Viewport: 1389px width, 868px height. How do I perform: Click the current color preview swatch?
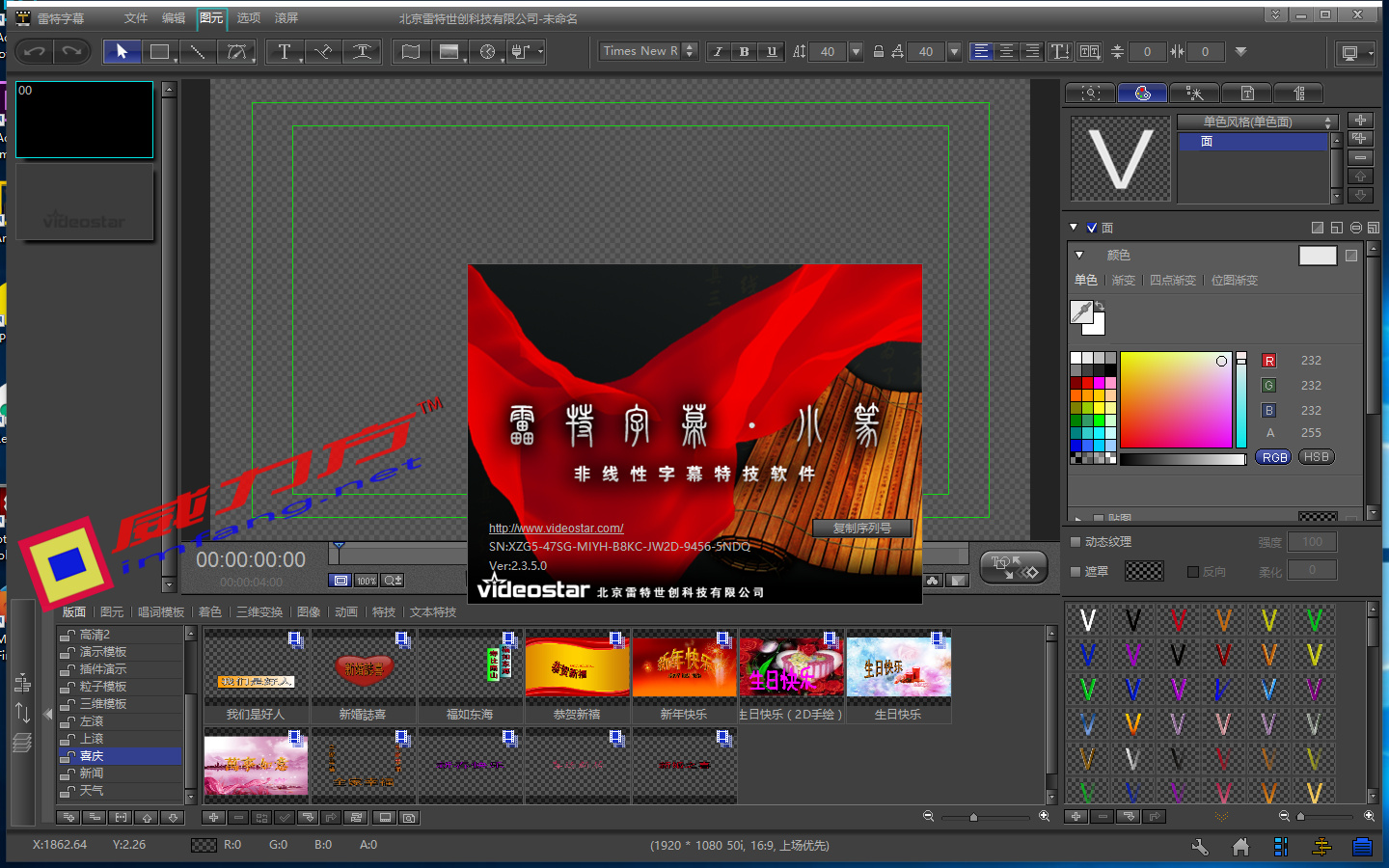pos(1318,256)
